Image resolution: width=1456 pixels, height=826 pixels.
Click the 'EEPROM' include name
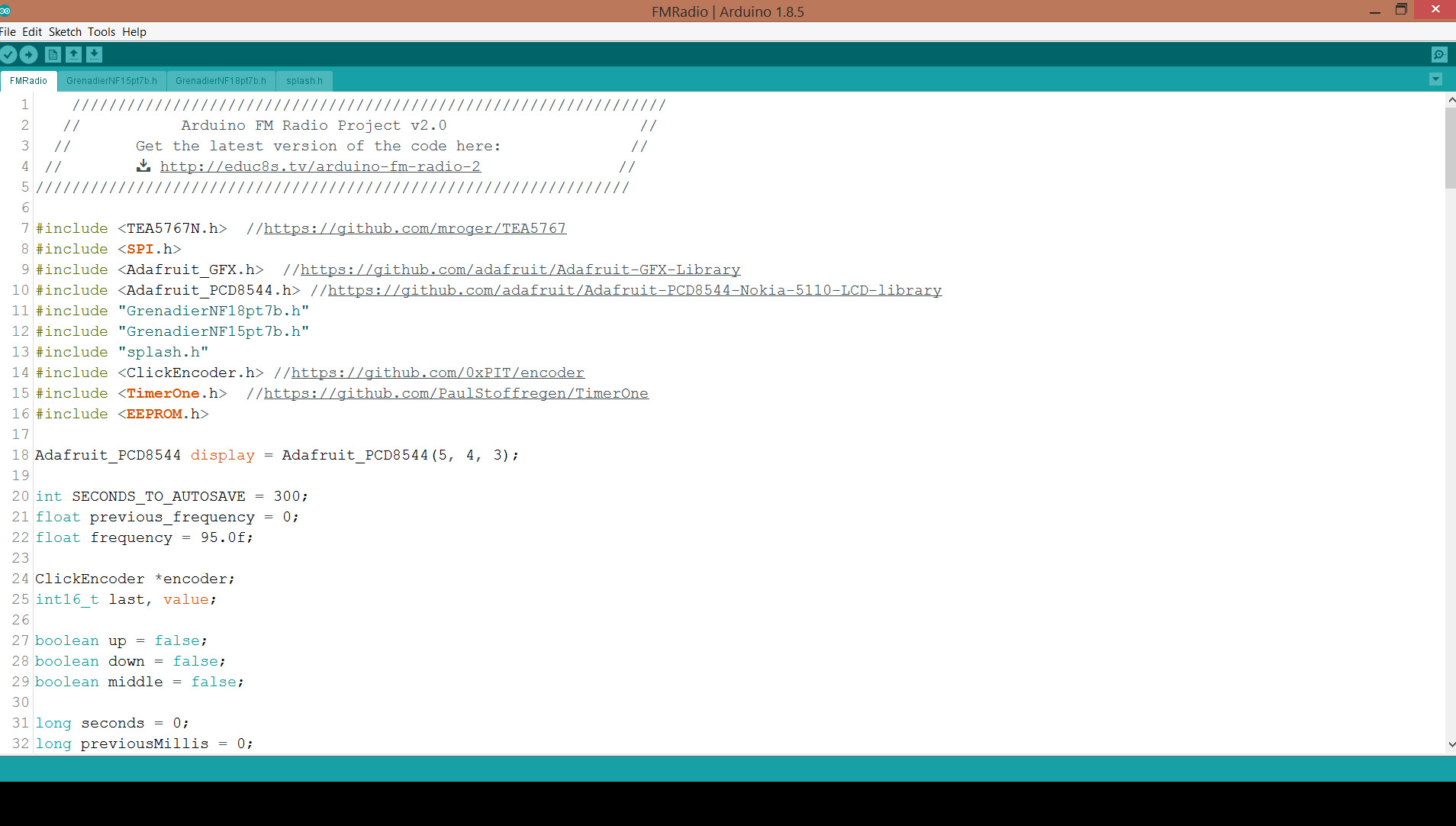154,414
